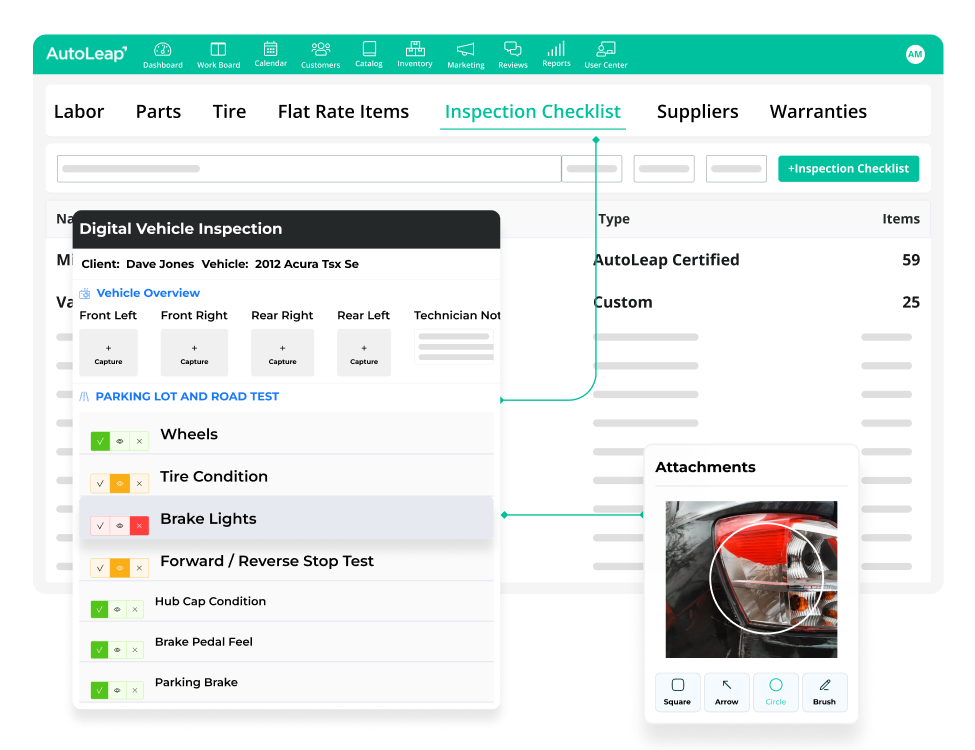The image size is (975, 750).
Task: Open the Reviews section
Action: pos(512,55)
